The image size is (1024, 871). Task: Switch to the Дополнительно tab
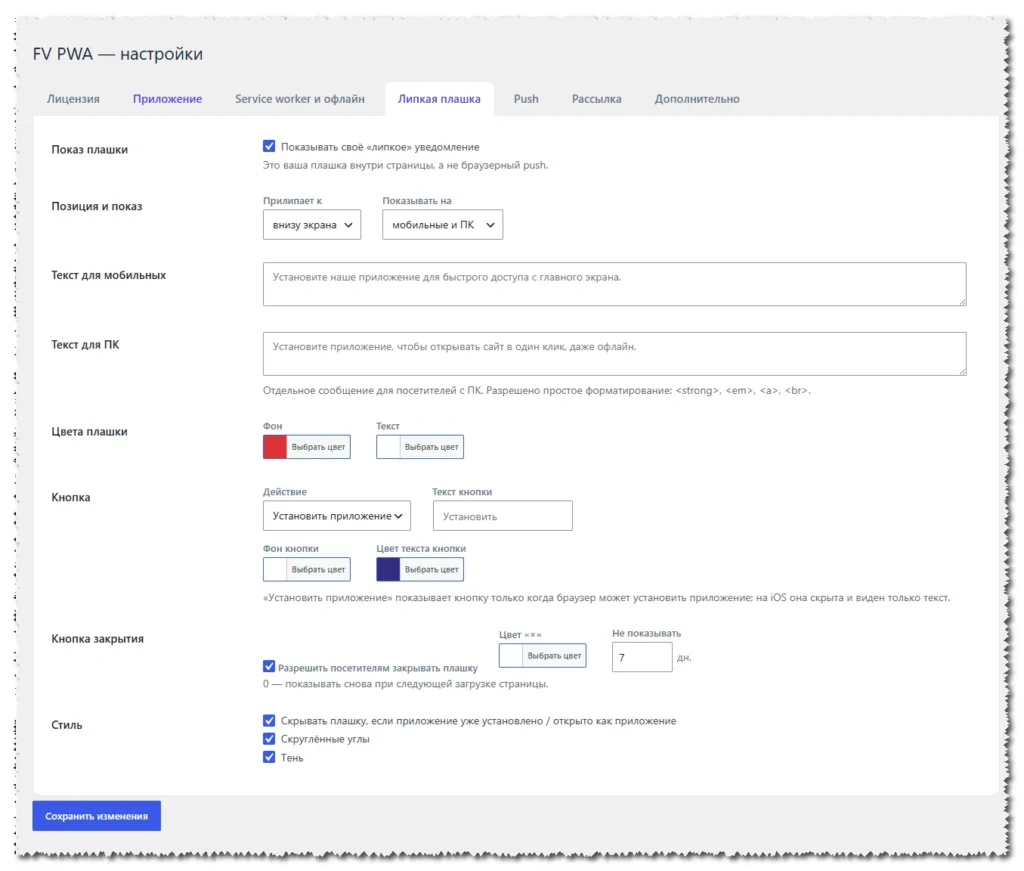697,99
